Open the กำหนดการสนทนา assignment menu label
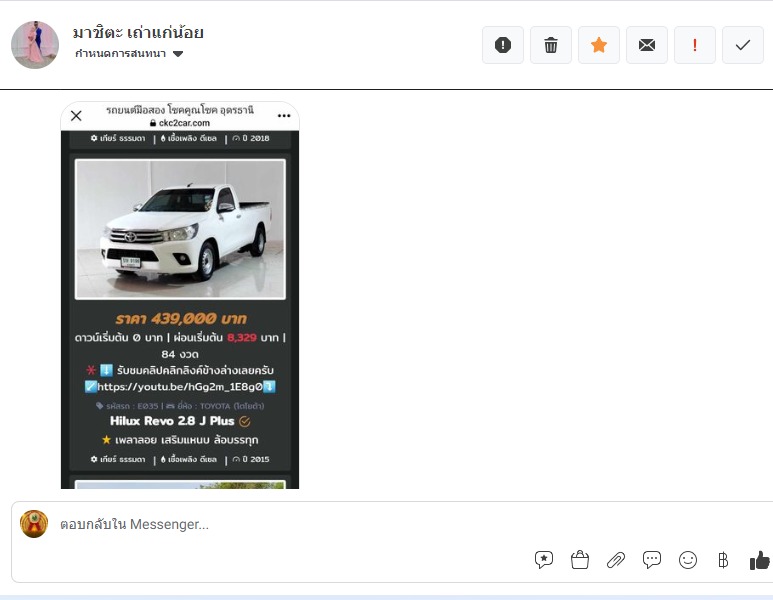This screenshot has width=773, height=600. [122, 54]
